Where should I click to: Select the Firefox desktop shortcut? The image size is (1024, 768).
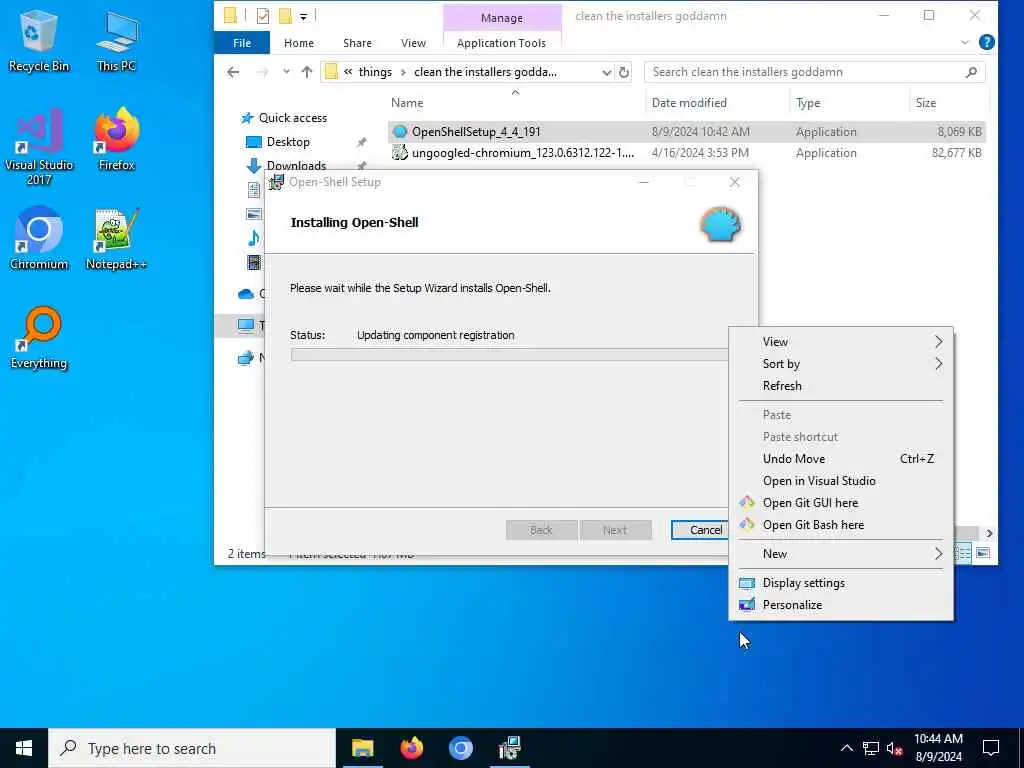click(x=116, y=140)
